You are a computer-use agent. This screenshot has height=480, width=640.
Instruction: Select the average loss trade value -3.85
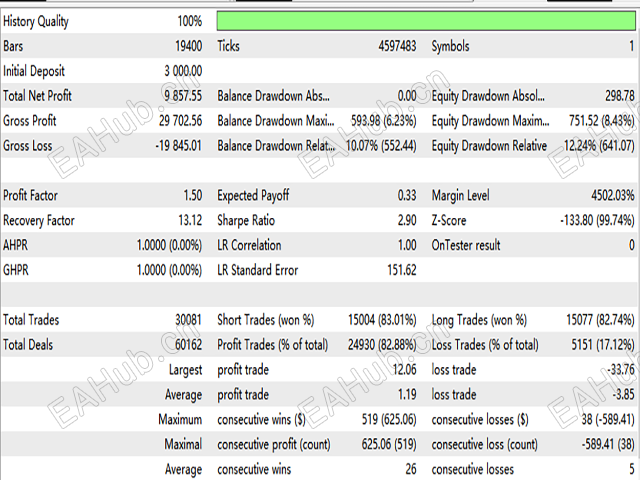click(623, 395)
